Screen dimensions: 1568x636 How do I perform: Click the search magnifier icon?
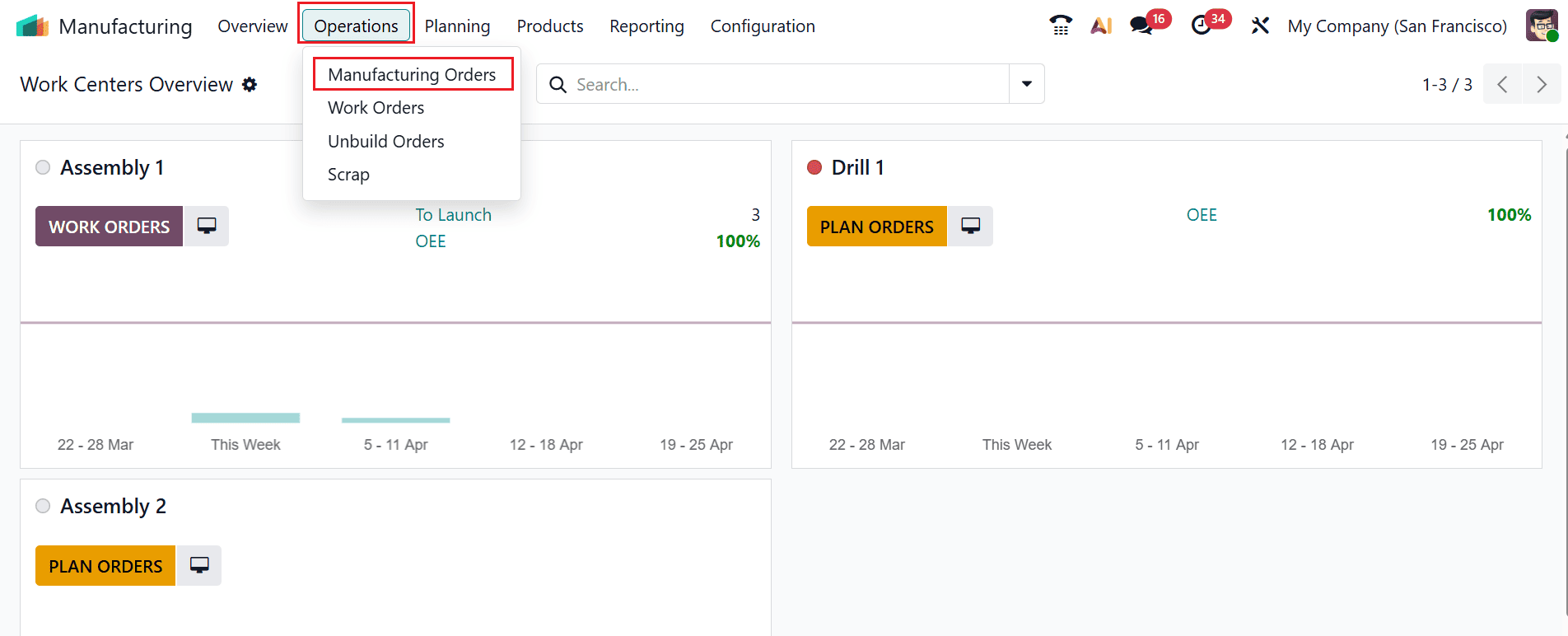(558, 84)
